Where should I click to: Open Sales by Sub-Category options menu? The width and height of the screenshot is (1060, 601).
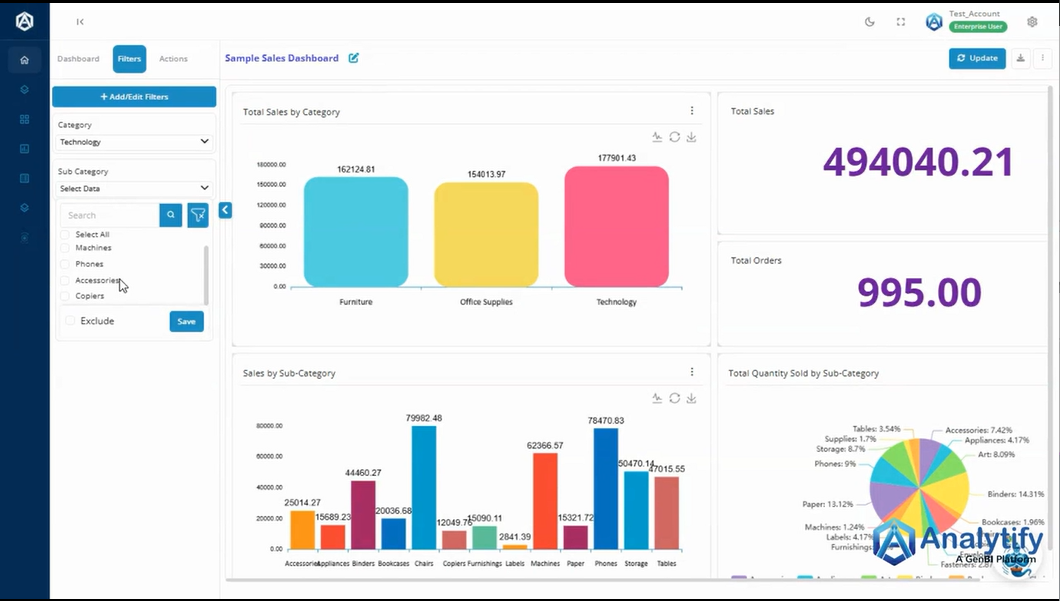click(692, 372)
